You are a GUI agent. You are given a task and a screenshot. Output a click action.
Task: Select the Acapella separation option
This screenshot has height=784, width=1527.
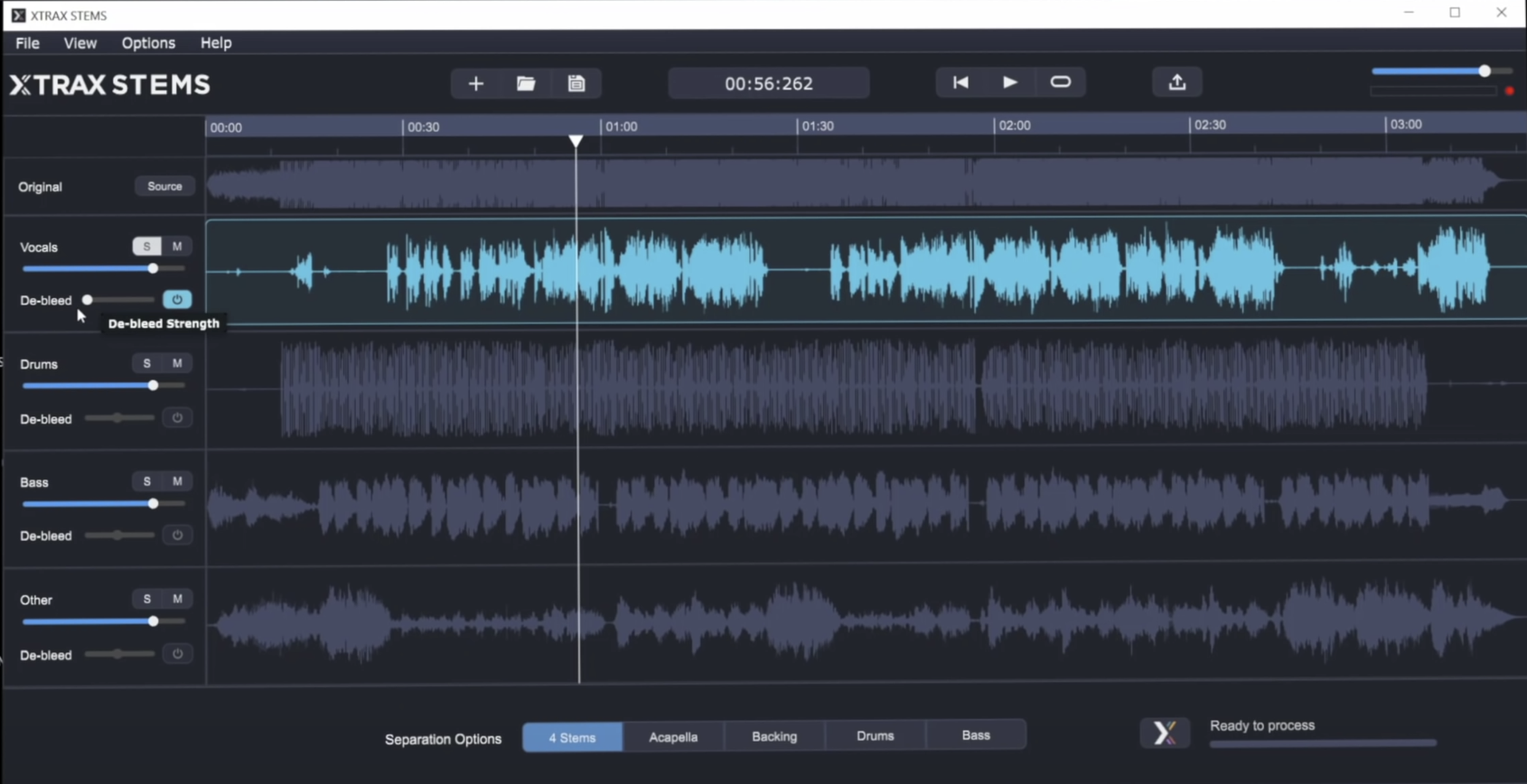[x=673, y=737]
